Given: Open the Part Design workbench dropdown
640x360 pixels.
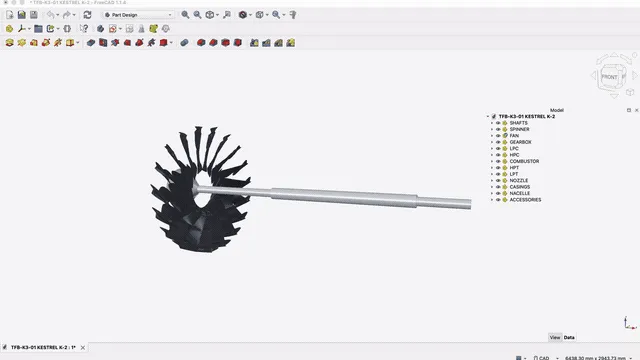Looking at the screenshot, I should [x=138, y=15].
